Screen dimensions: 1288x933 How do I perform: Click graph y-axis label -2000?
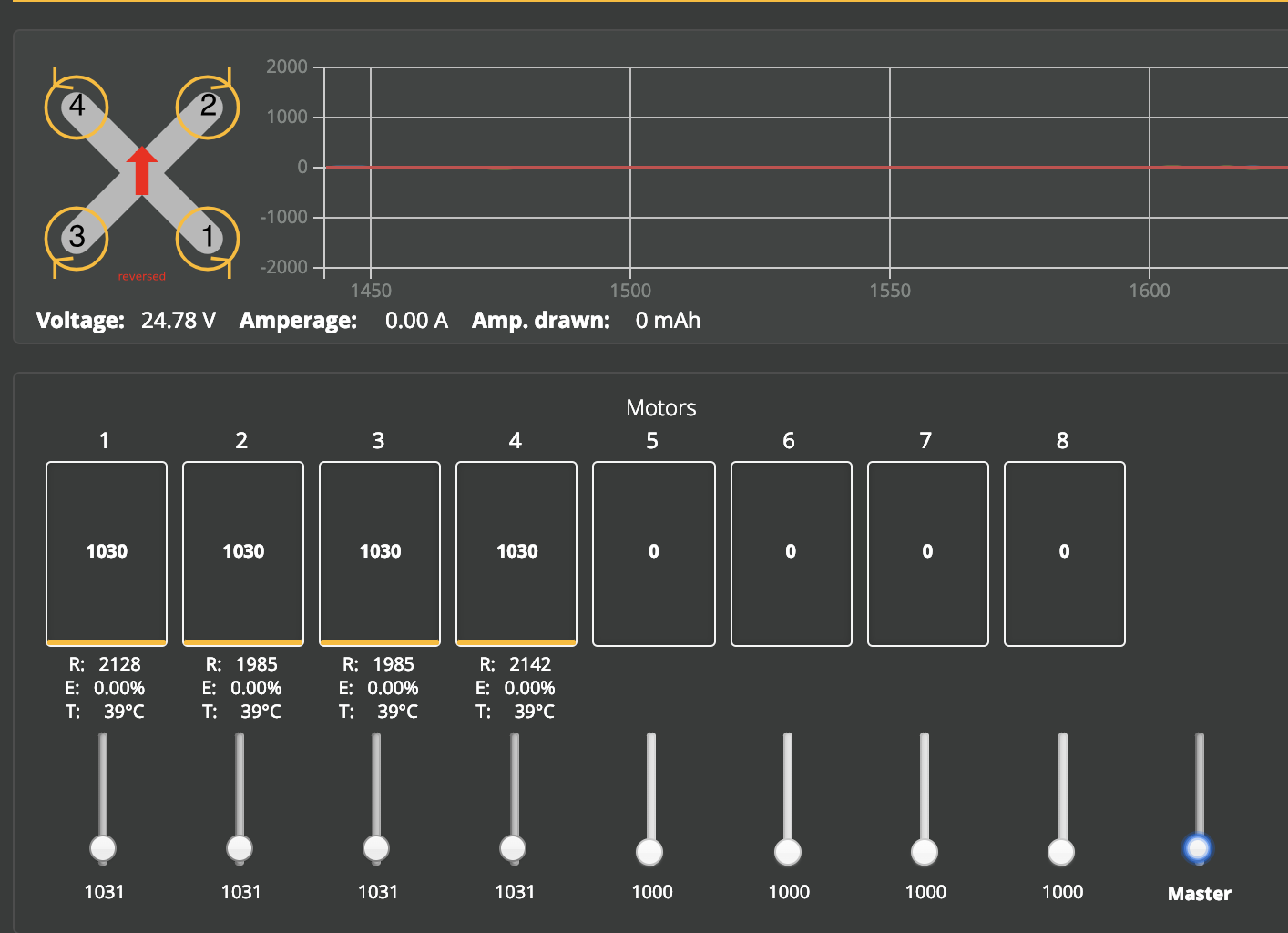[284, 267]
